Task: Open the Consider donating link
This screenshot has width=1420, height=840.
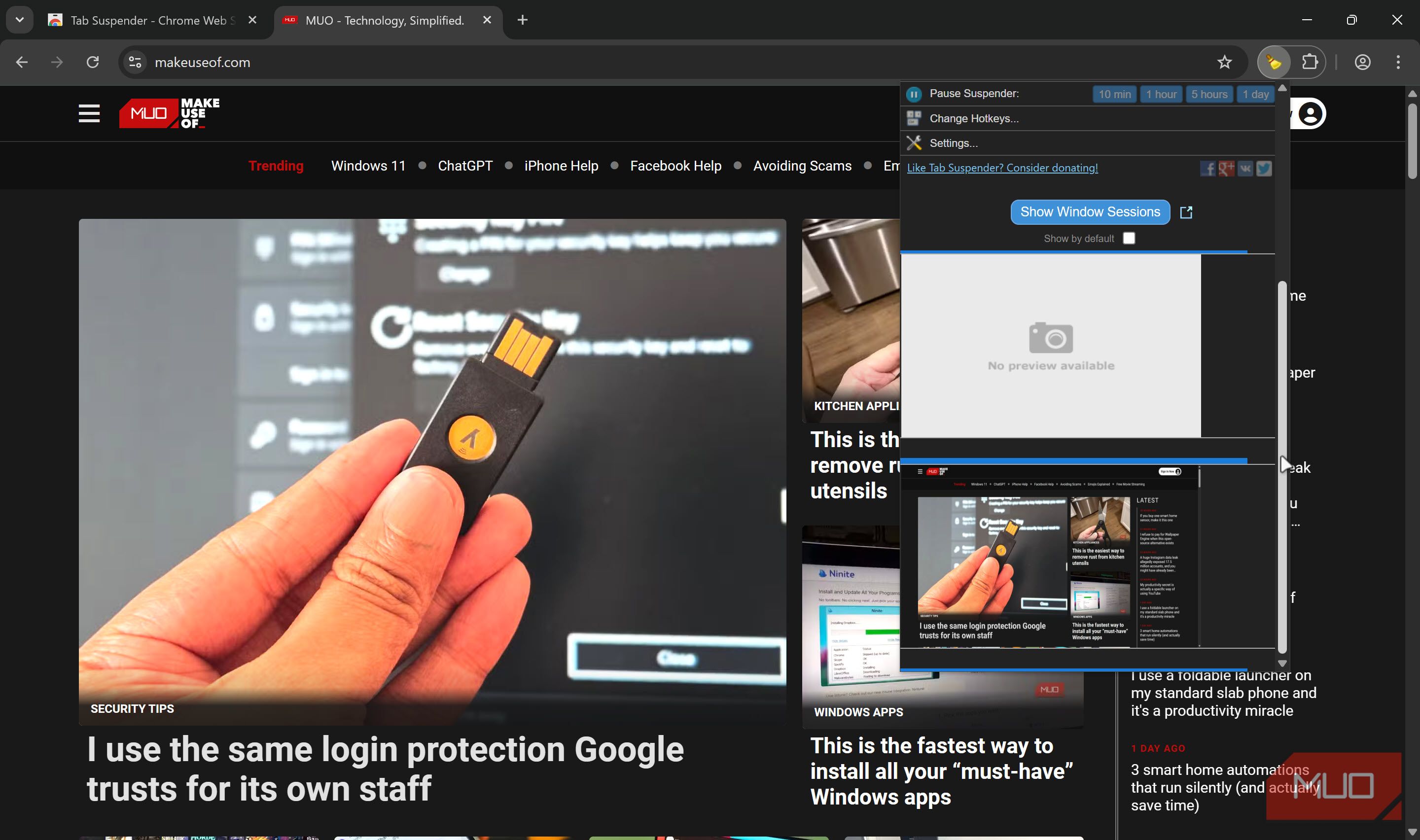Action: click(x=1002, y=168)
